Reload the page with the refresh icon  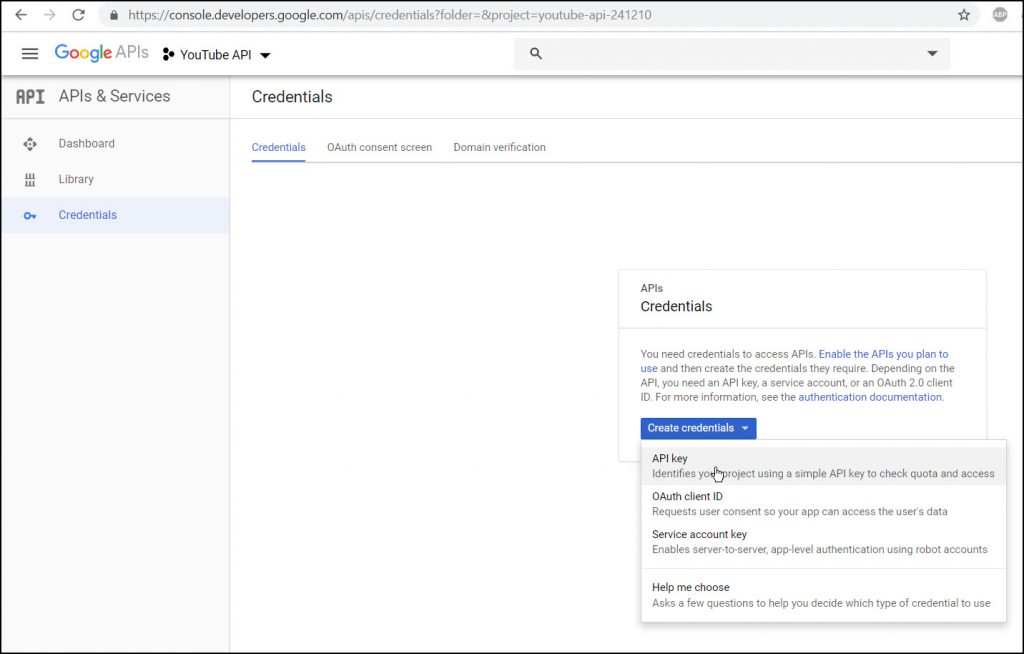pyautogui.click(x=78, y=14)
